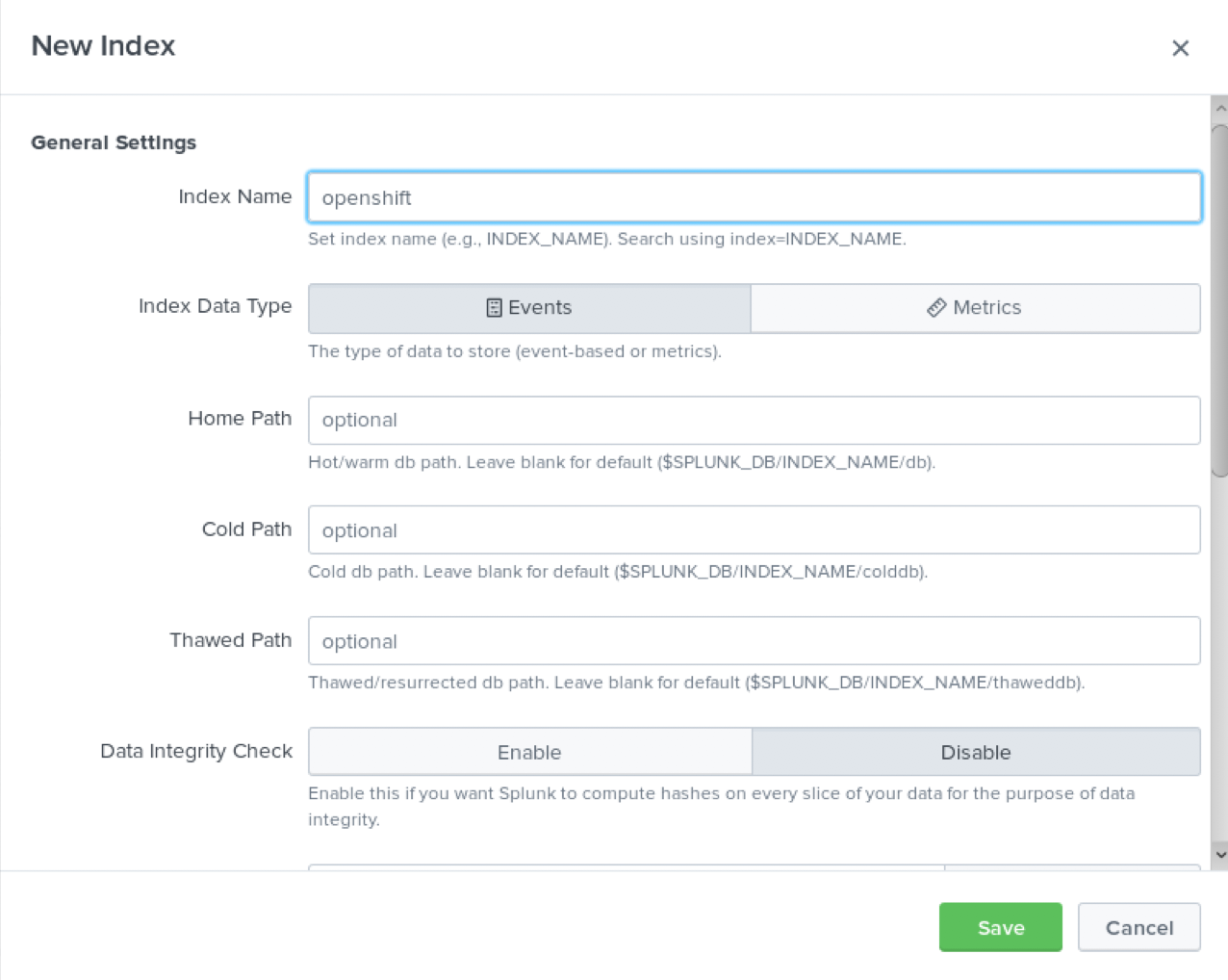1228x980 pixels.
Task: Click the scrollbar up arrow
Action: 1219,108
